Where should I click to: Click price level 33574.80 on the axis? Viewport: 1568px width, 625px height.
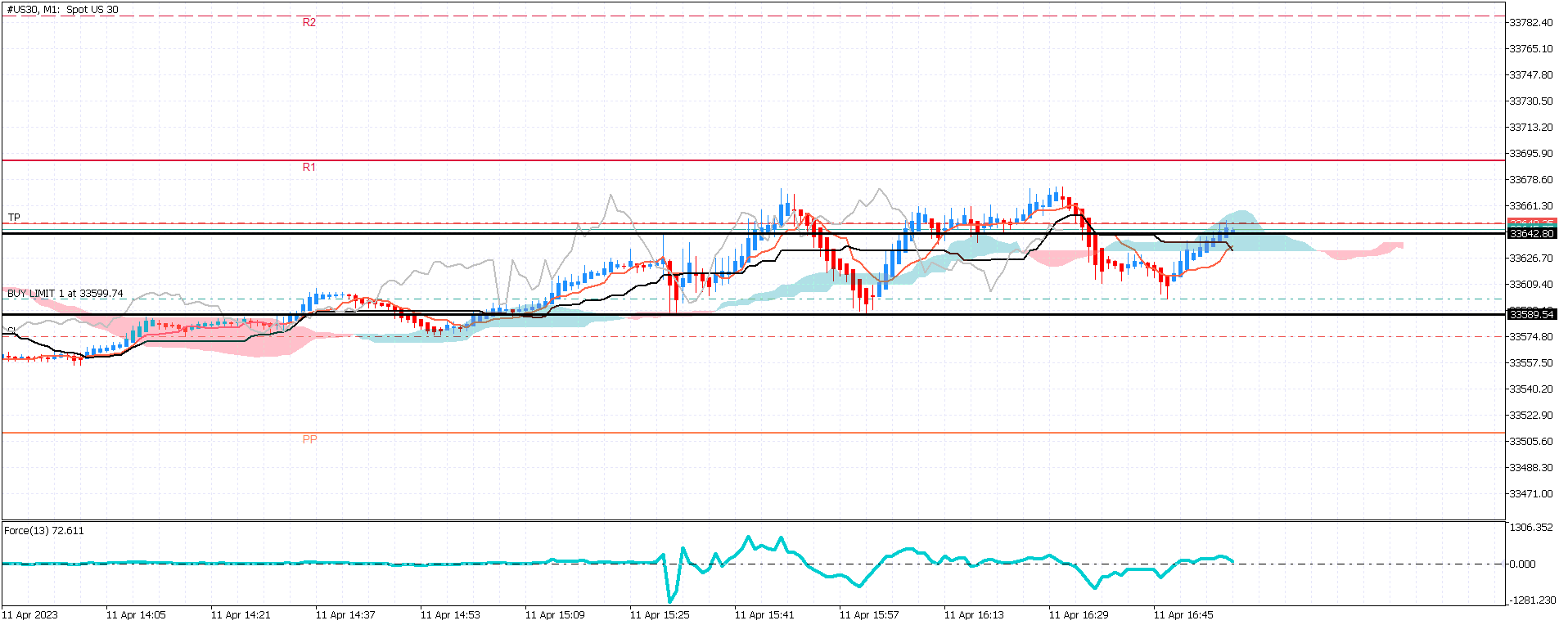pos(1531,337)
